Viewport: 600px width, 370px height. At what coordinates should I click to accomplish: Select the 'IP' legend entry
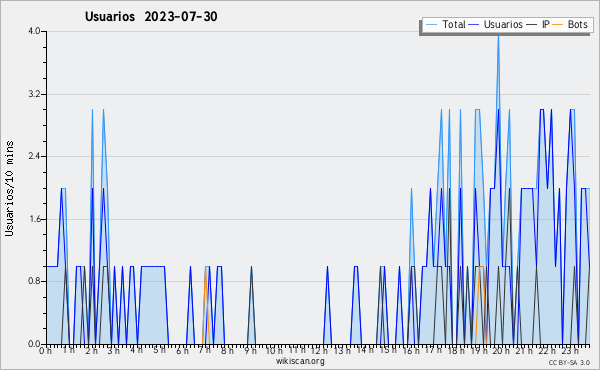pyautogui.click(x=538, y=25)
